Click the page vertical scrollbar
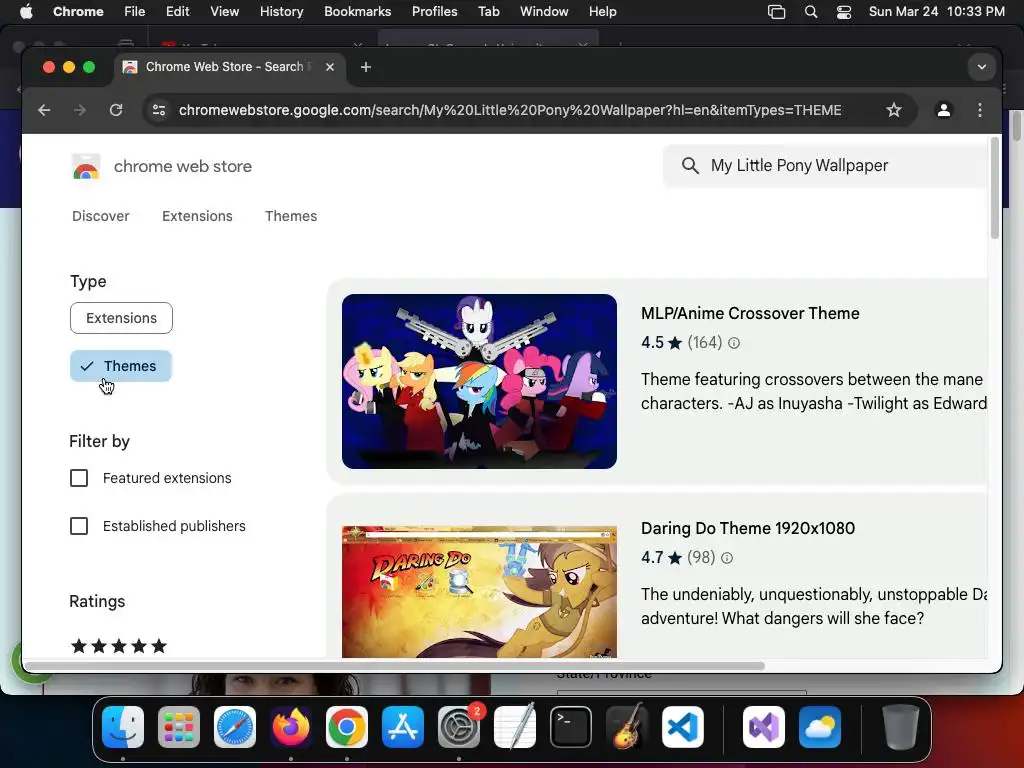This screenshot has width=1024, height=768. [995, 188]
